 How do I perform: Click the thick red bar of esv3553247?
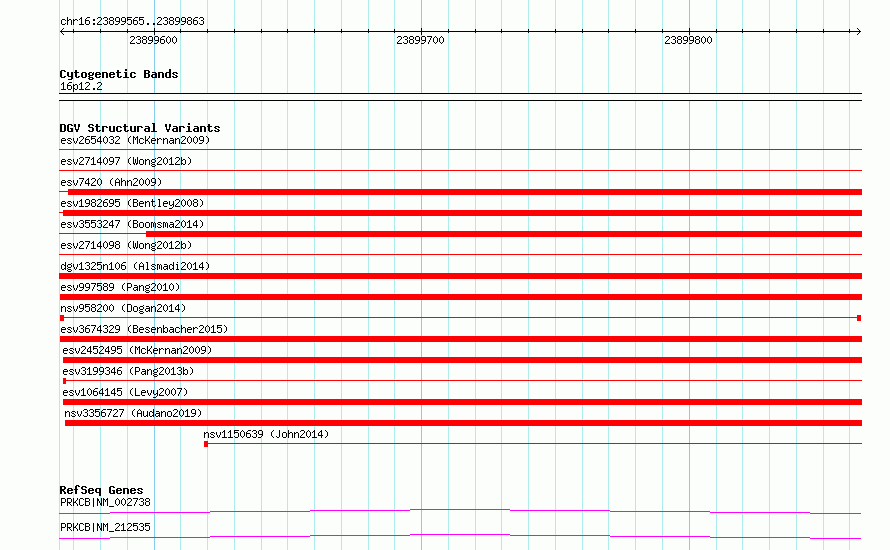tap(504, 234)
